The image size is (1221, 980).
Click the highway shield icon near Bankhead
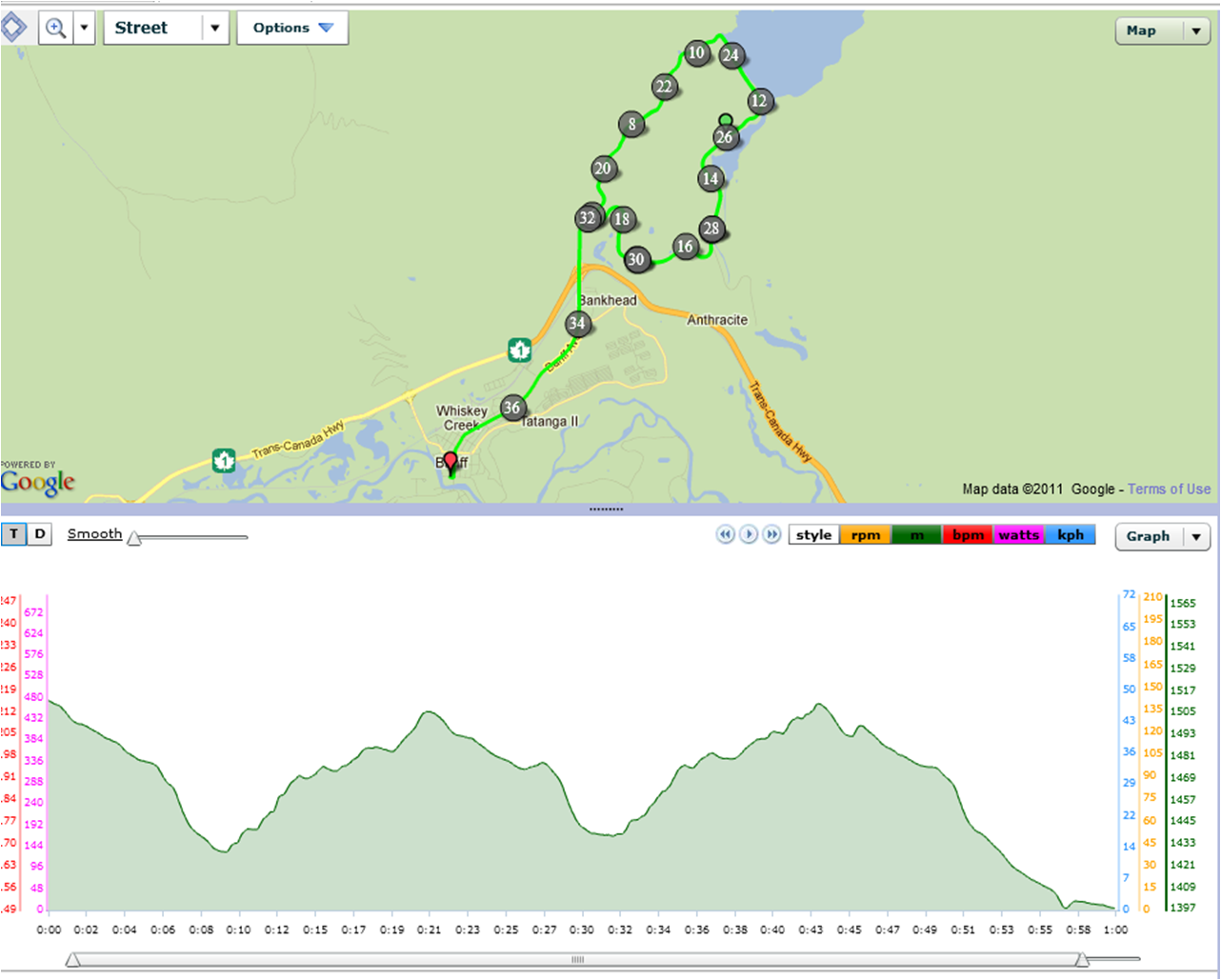[x=518, y=350]
